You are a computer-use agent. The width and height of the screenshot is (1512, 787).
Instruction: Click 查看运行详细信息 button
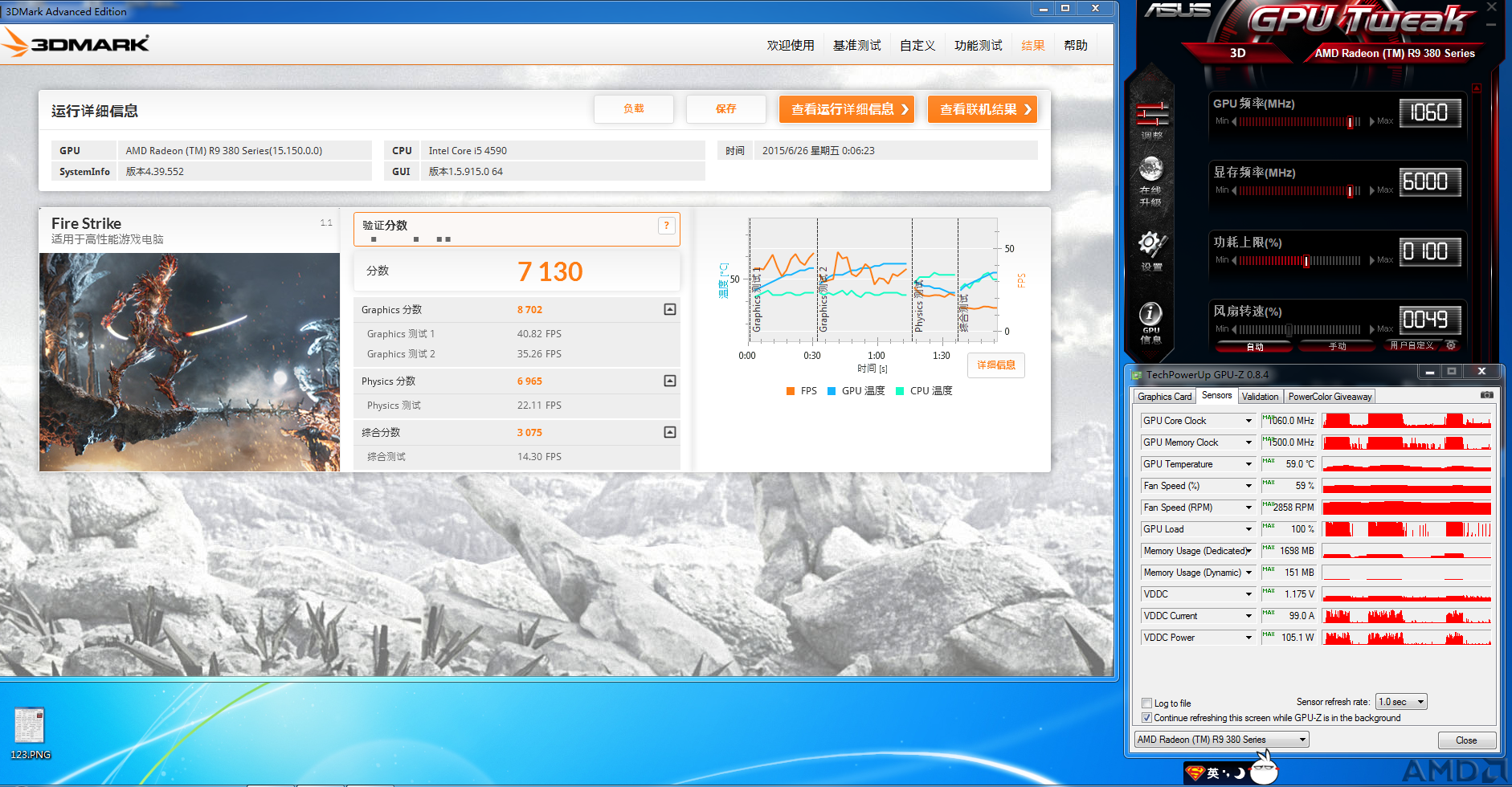coord(846,109)
